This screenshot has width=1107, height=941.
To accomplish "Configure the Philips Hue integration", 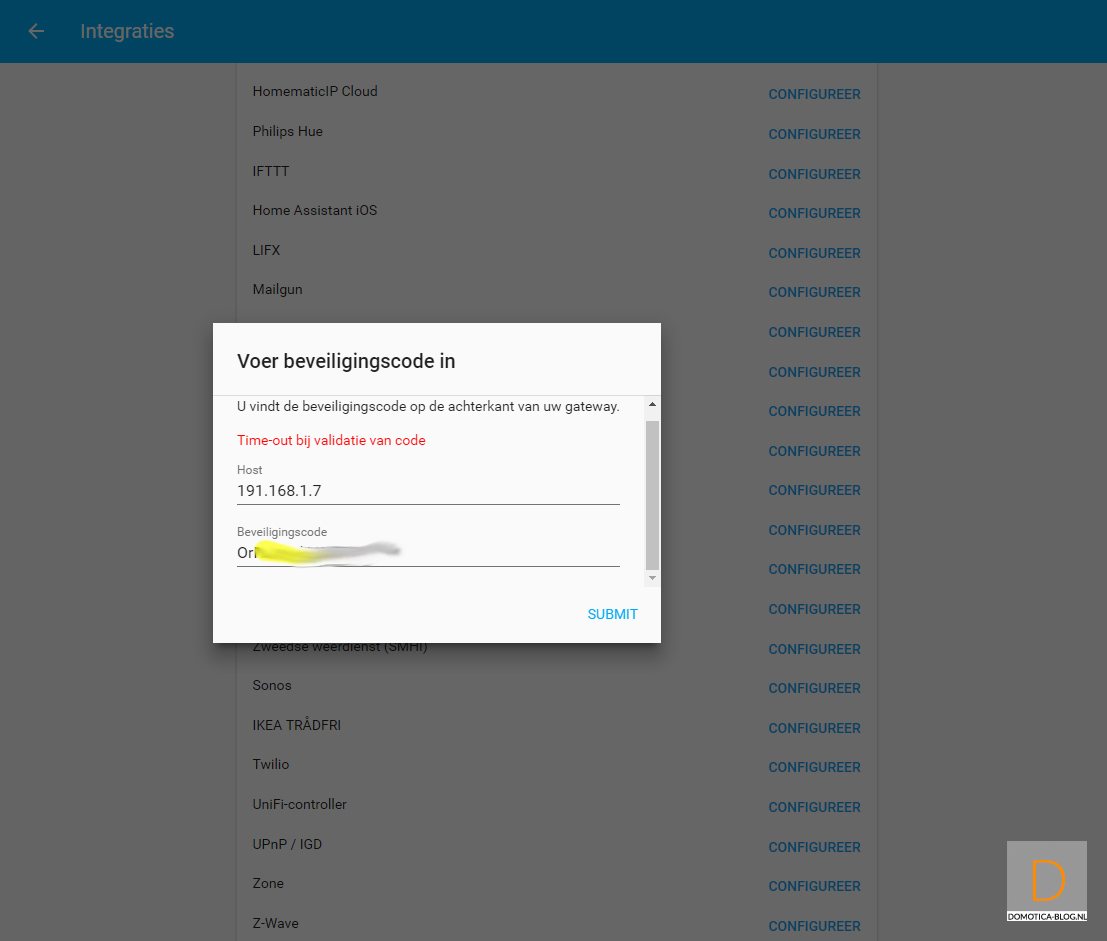I will point(814,134).
